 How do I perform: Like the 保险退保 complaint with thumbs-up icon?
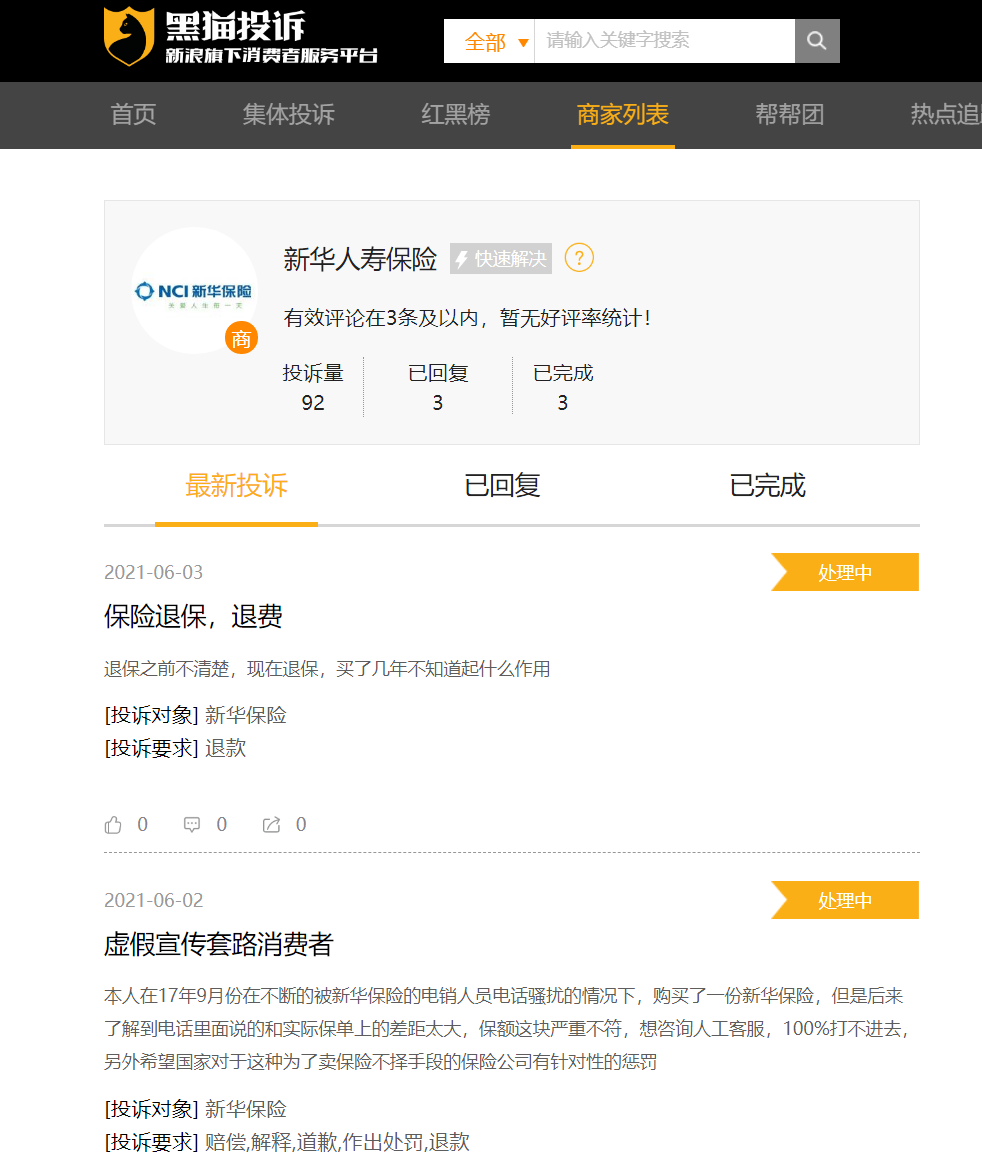pos(113,825)
